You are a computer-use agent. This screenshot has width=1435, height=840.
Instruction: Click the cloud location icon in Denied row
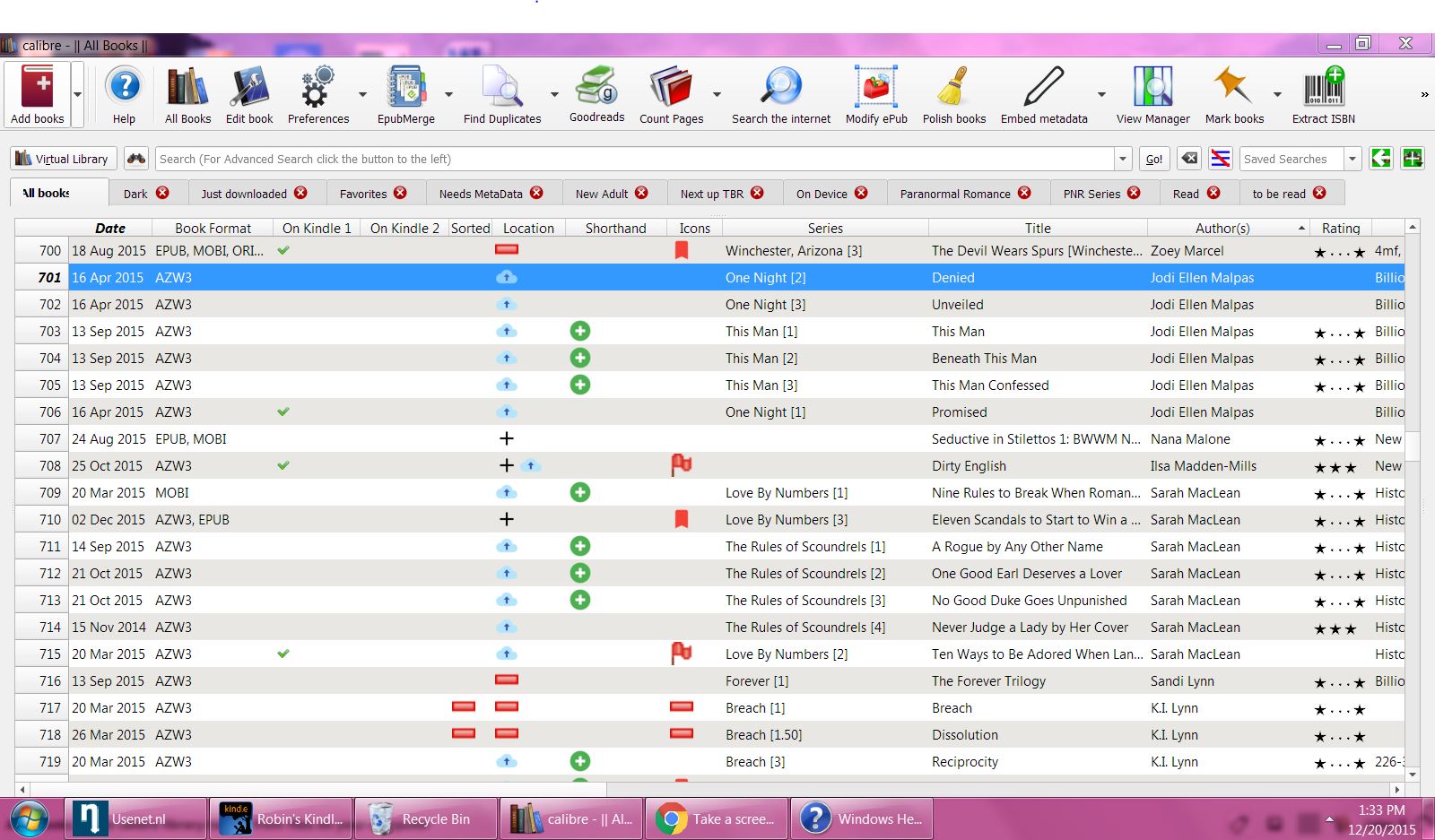(x=507, y=278)
